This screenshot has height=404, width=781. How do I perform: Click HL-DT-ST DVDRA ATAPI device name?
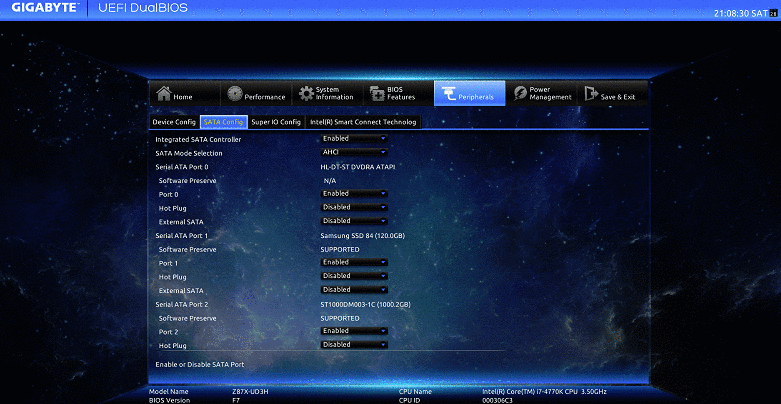coord(358,167)
